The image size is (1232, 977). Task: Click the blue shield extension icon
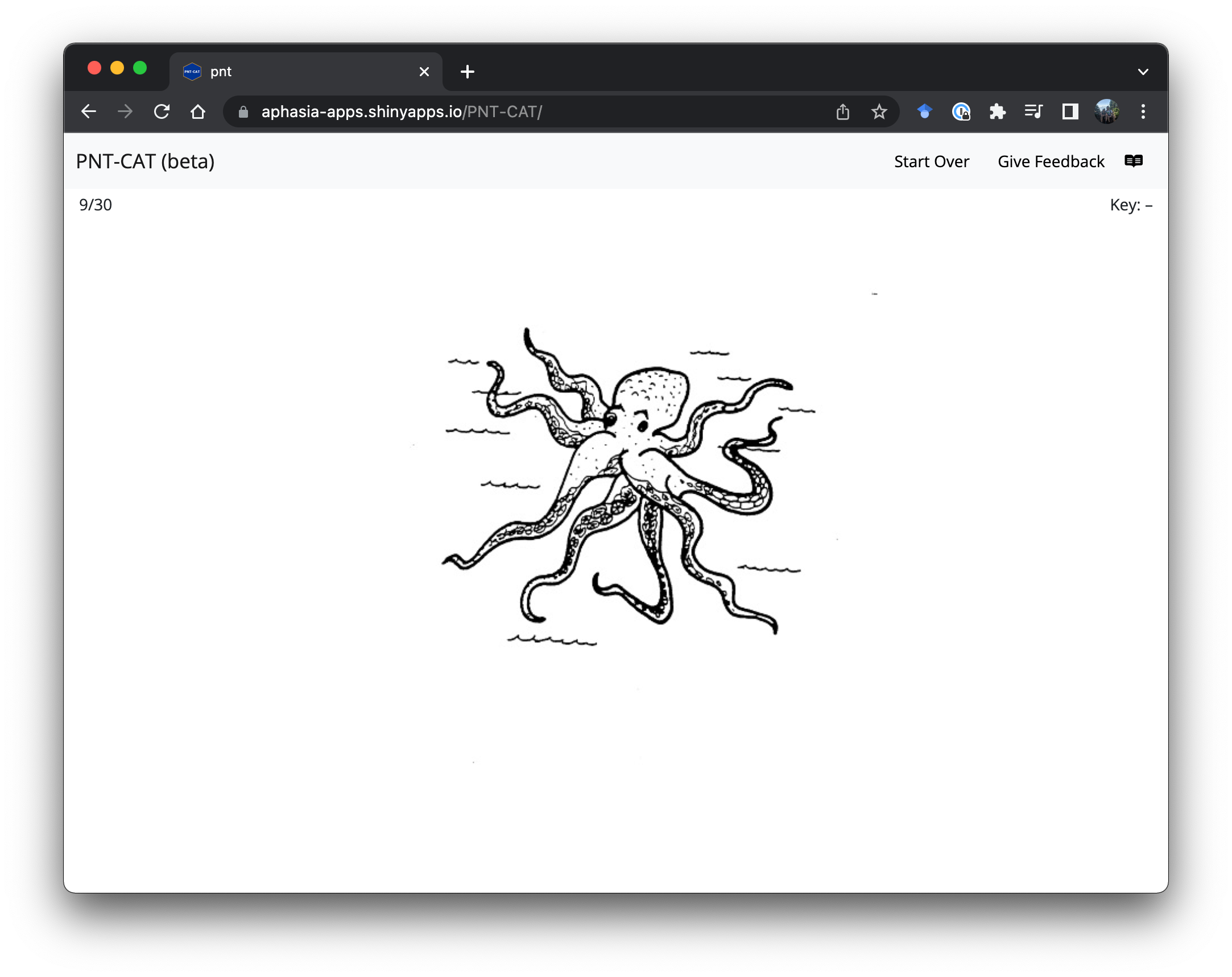(924, 111)
